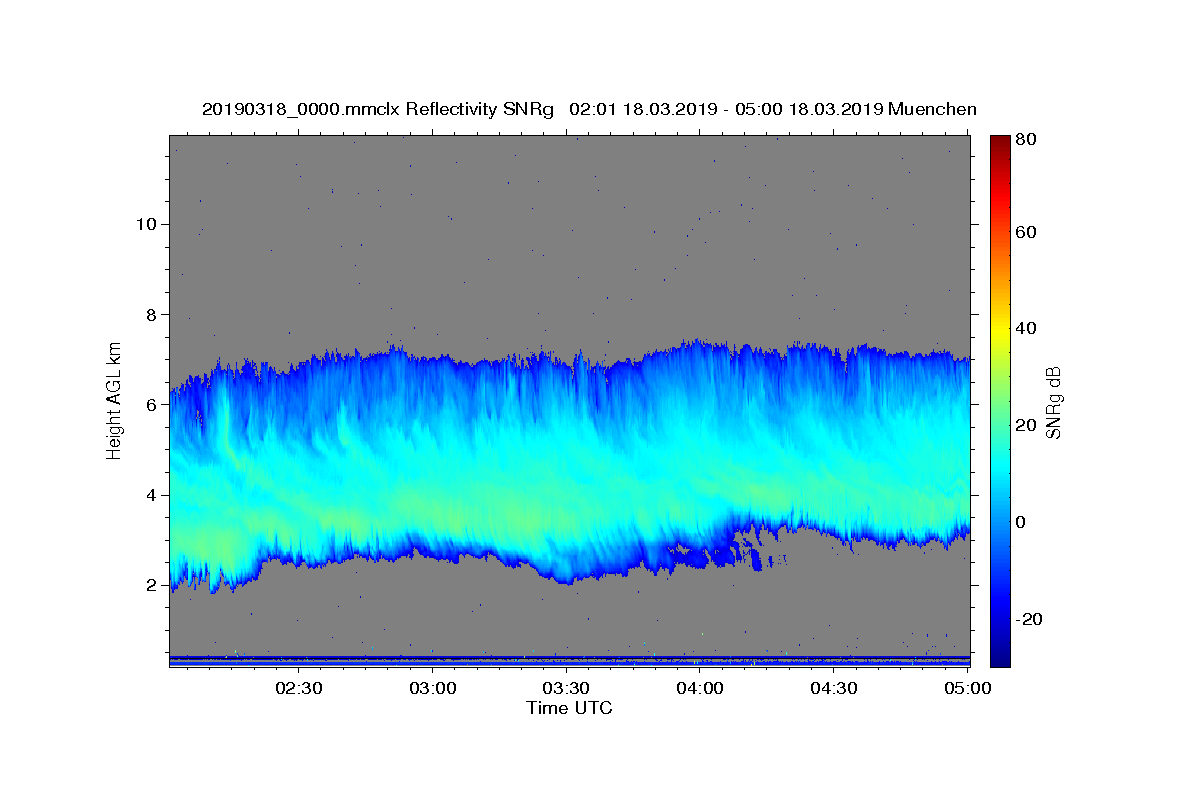Click the colorbar value 60

pyautogui.click(x=1027, y=232)
